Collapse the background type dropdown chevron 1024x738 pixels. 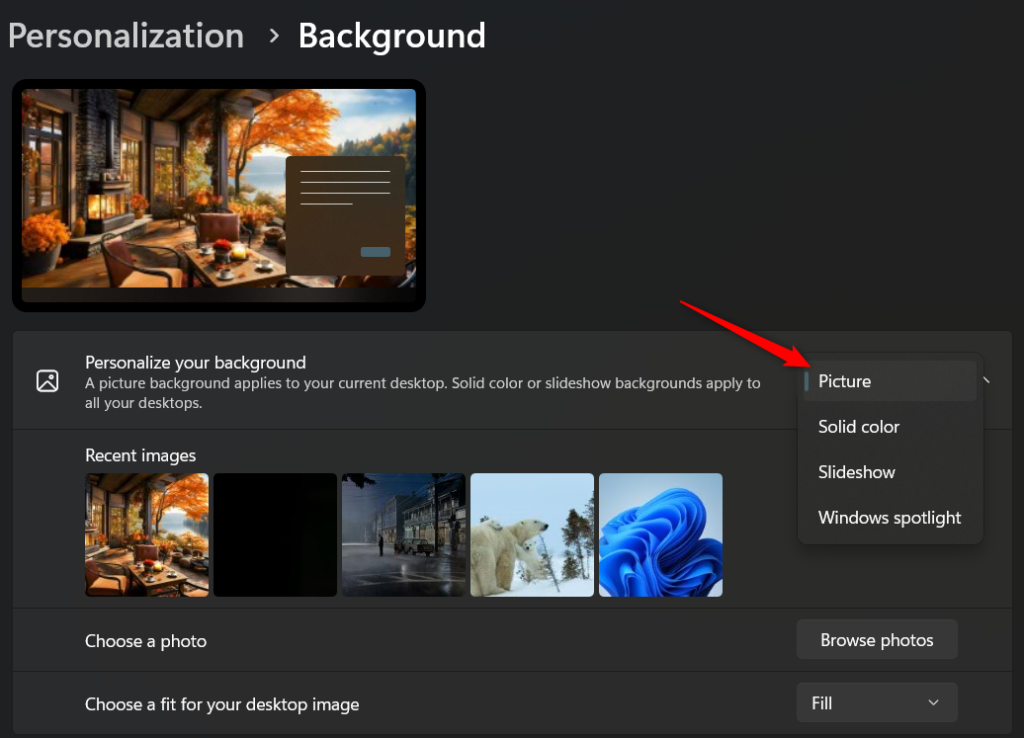coord(987,380)
